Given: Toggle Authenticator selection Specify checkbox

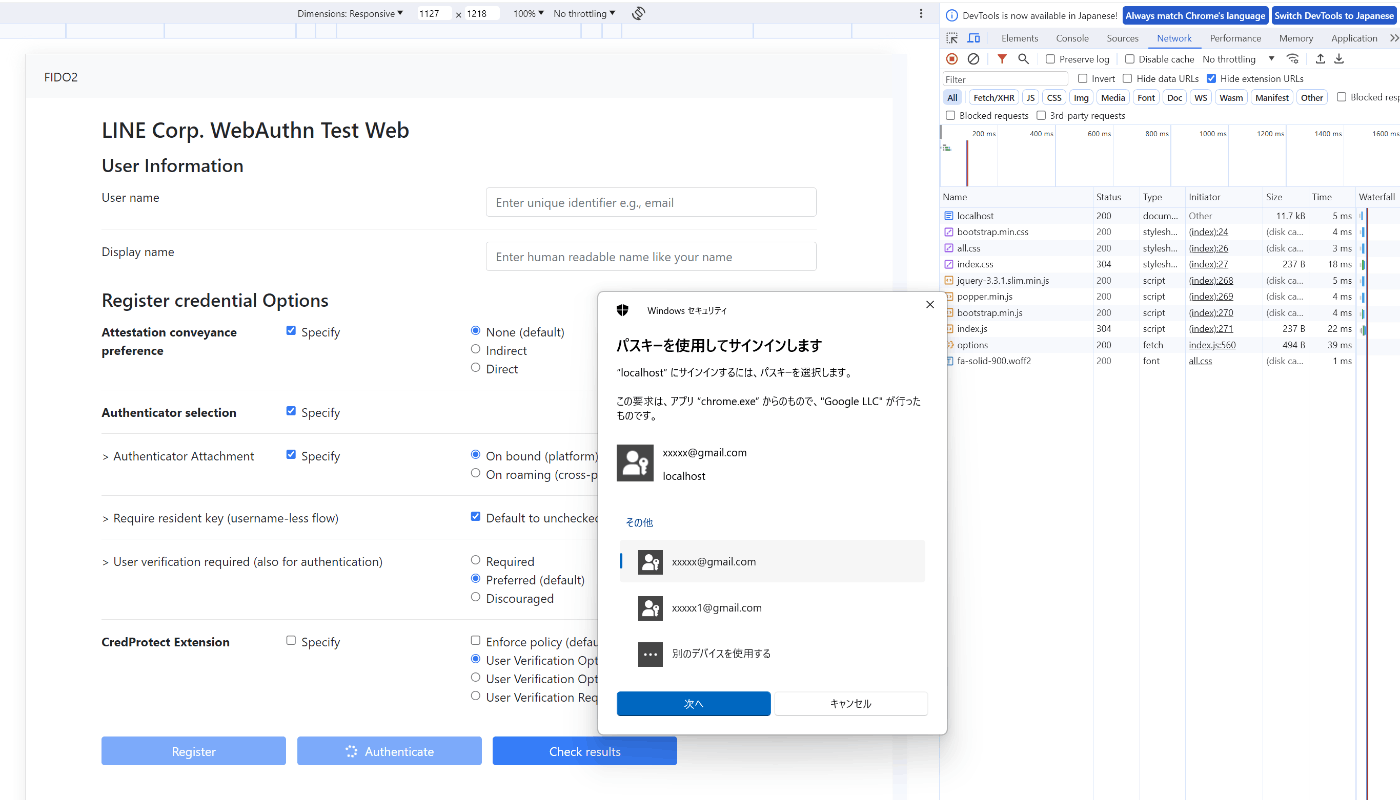Looking at the screenshot, I should [x=291, y=411].
